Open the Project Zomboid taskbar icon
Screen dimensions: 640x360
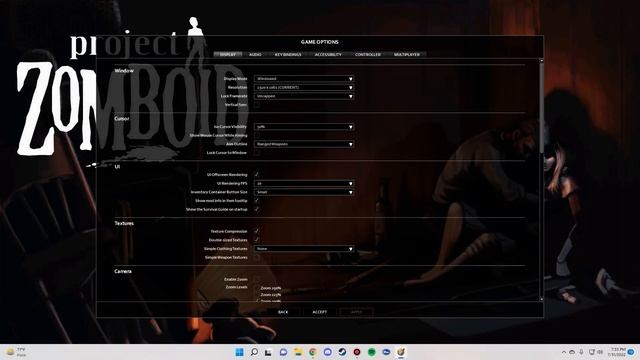401,352
